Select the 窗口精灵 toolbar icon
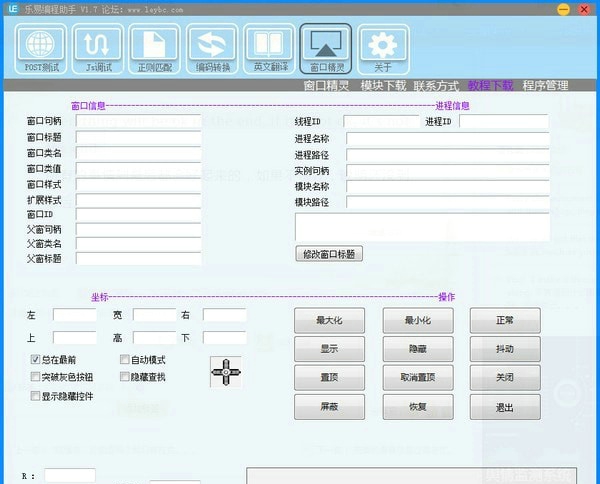The width and height of the screenshot is (600, 484). point(326,50)
